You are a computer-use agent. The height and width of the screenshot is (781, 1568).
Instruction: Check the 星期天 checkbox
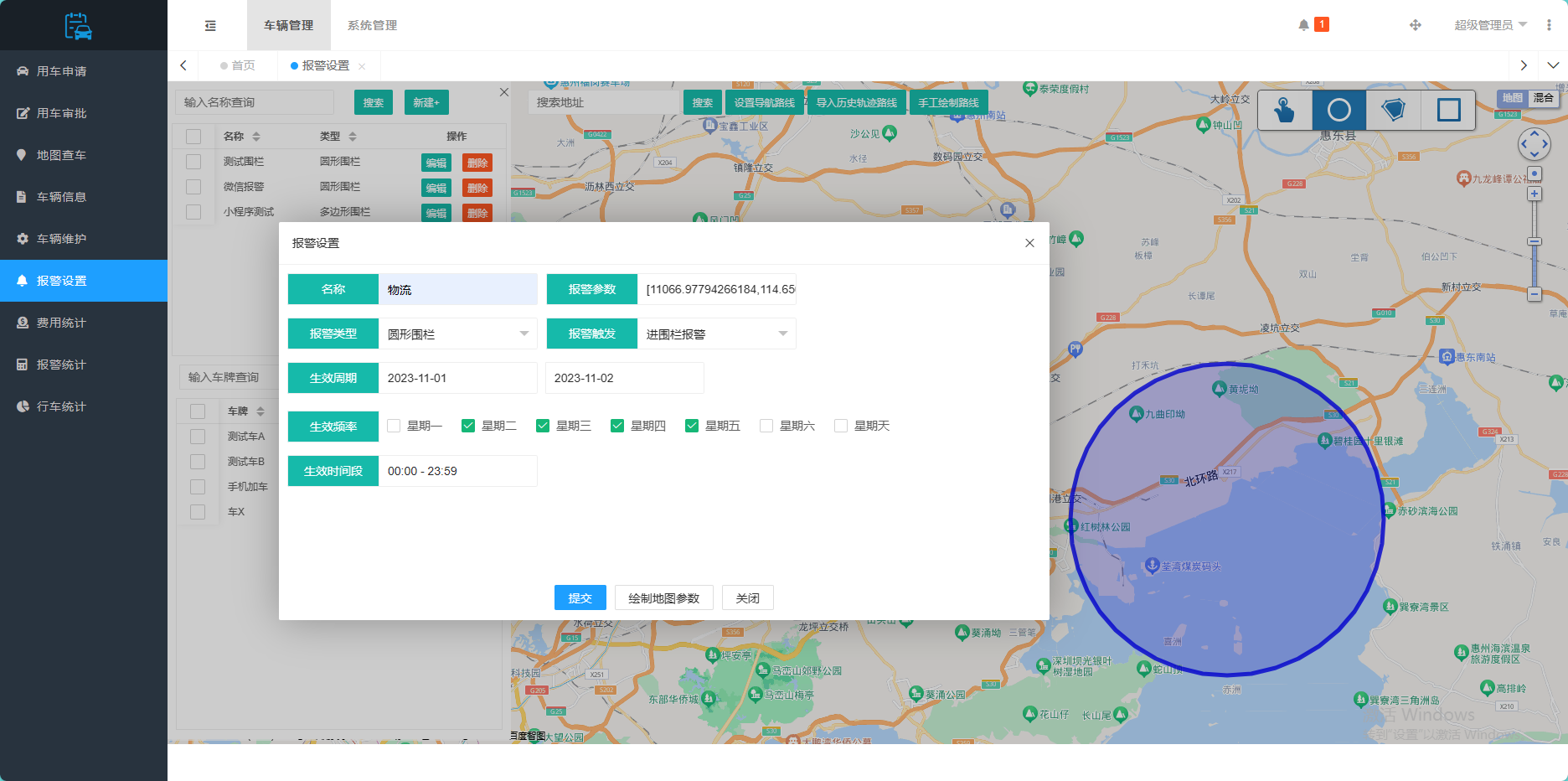point(841,426)
